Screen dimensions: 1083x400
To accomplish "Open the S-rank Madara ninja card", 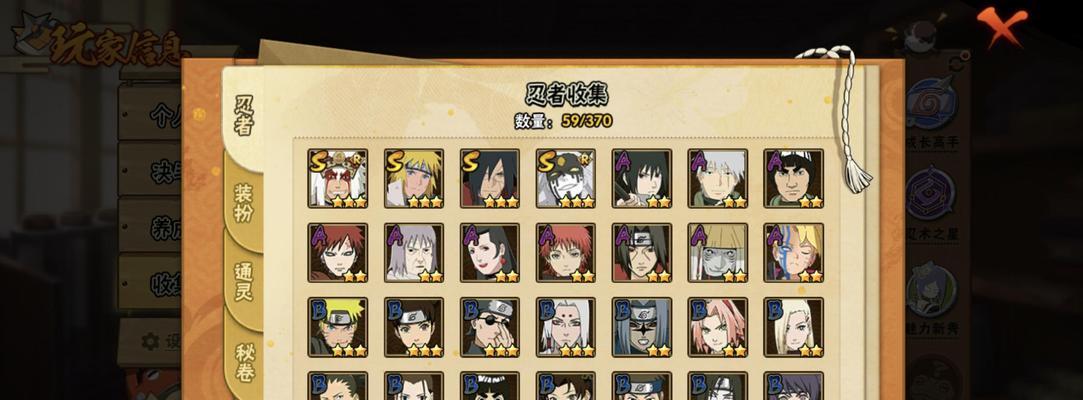I will tap(490, 178).
